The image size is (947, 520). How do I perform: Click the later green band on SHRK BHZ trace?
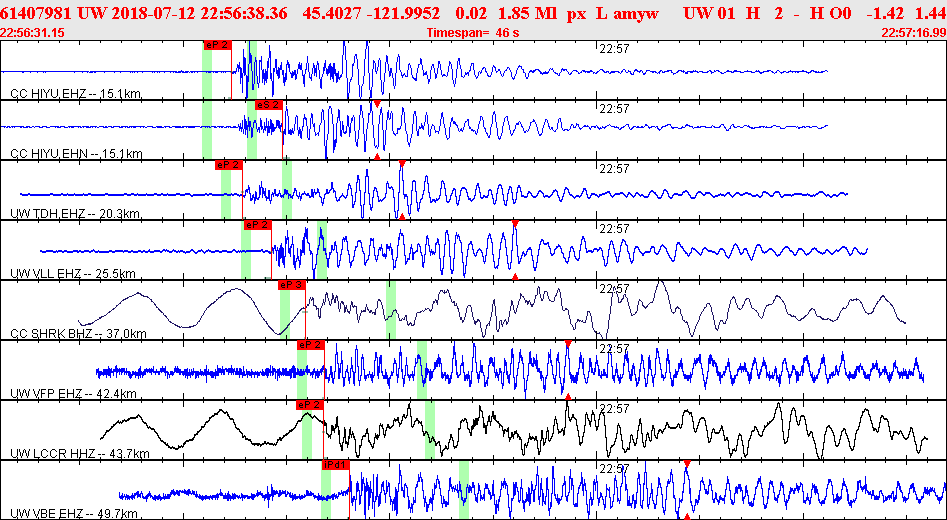pyautogui.click(x=391, y=310)
